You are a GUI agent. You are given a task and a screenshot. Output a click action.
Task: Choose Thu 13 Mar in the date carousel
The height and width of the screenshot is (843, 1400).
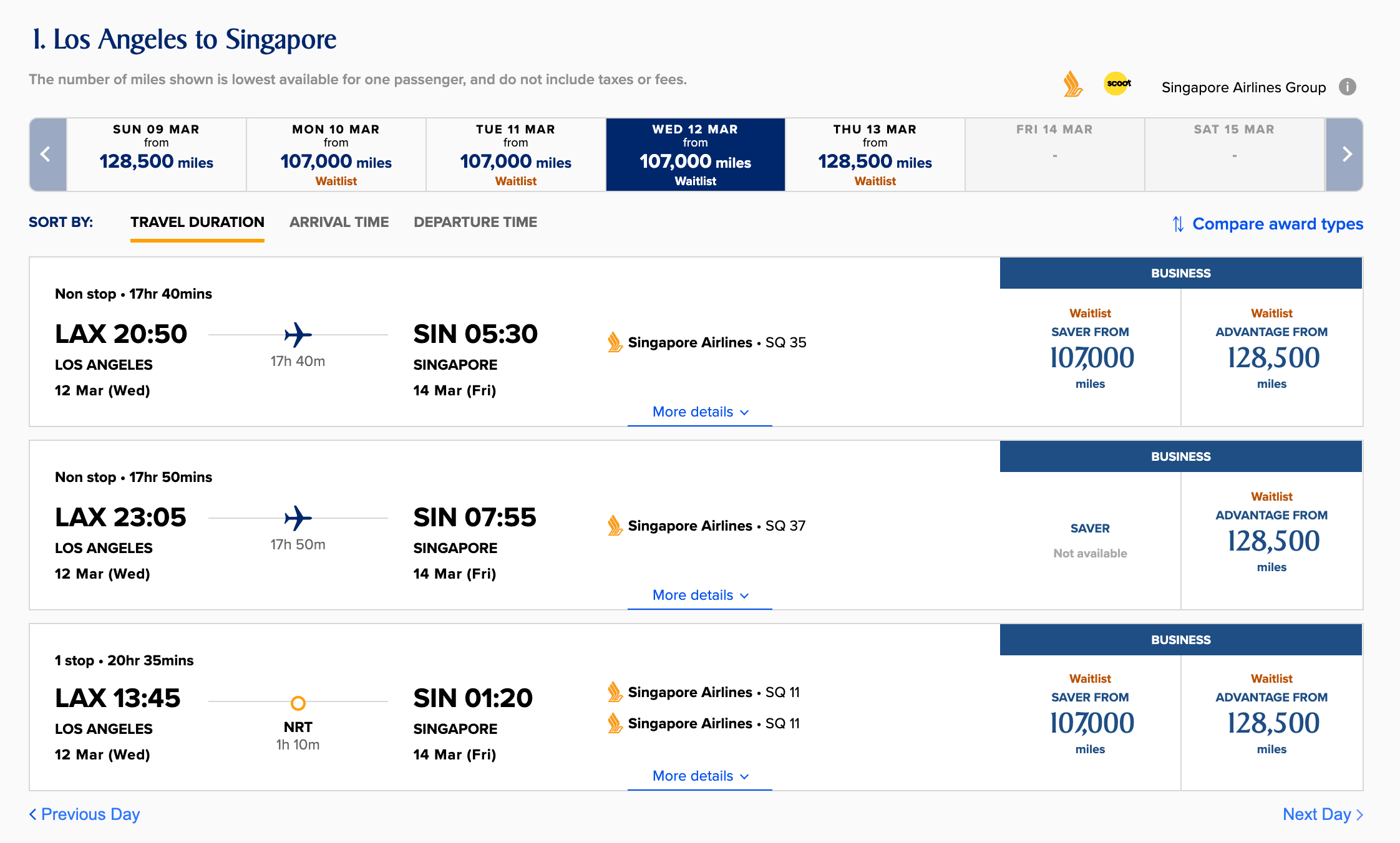click(875, 154)
